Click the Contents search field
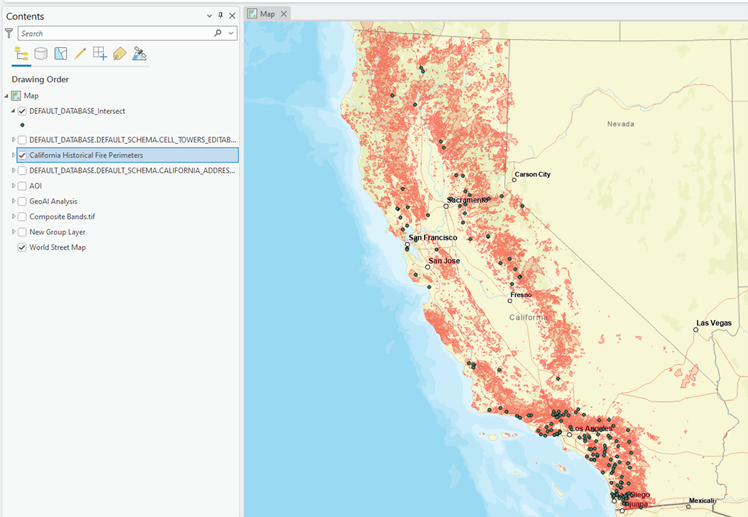 115,33
